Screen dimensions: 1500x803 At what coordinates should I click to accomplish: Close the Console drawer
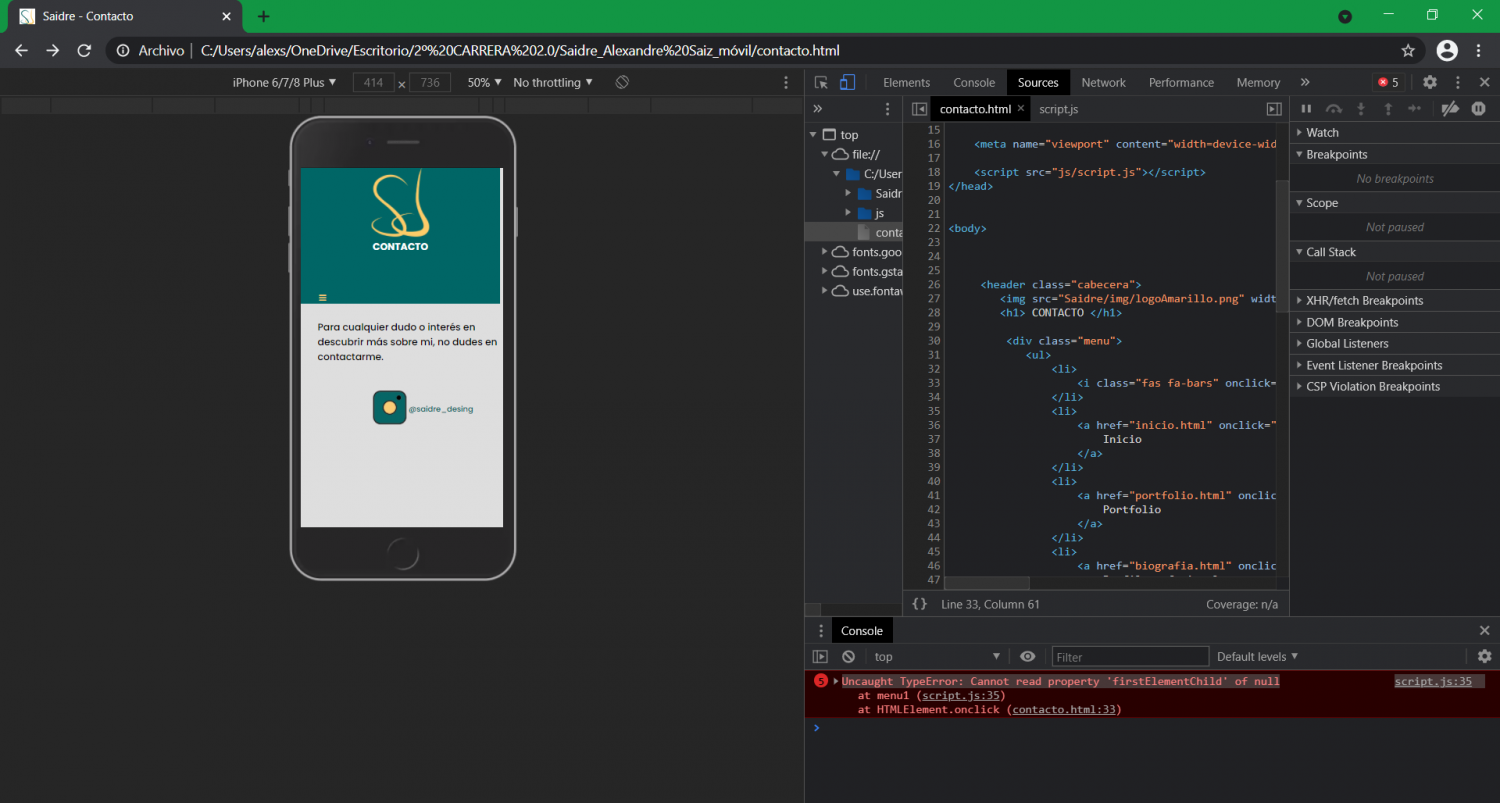pos(1484,630)
